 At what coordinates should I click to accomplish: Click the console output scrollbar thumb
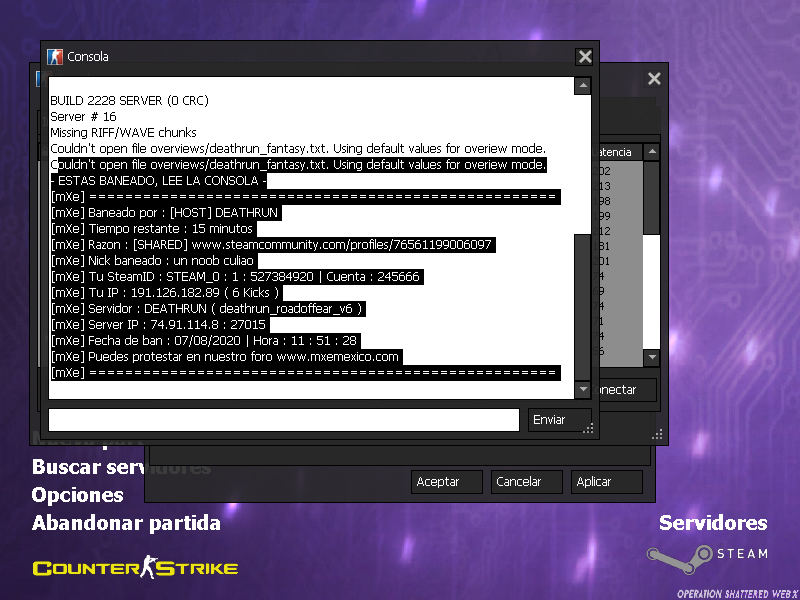(583, 308)
